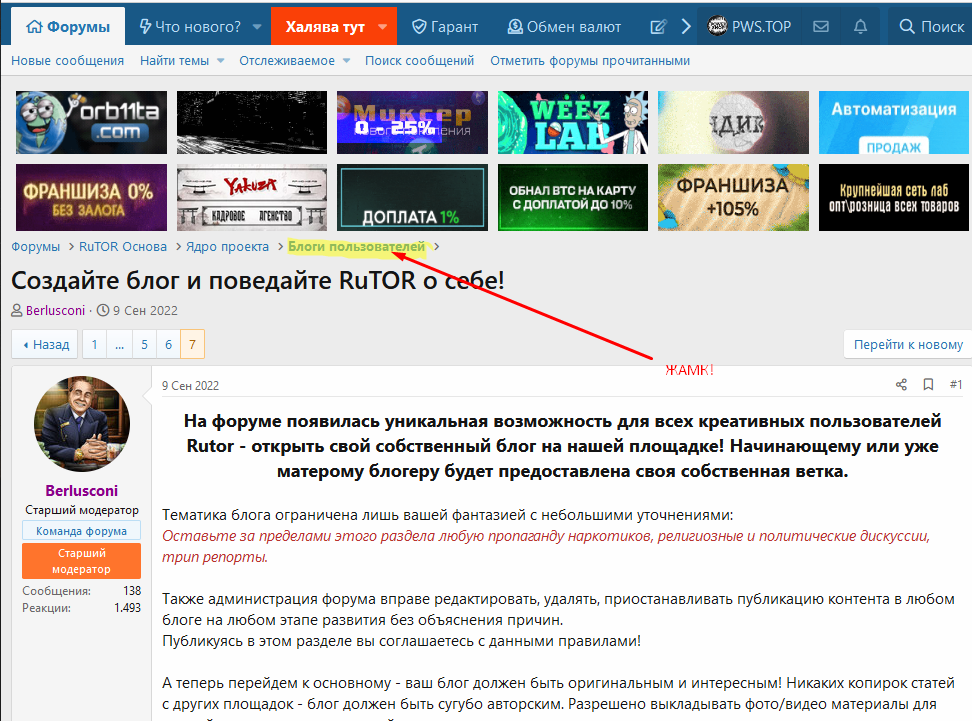Click the Назад pagination button
Image resolution: width=972 pixels, height=721 pixels.
point(45,345)
